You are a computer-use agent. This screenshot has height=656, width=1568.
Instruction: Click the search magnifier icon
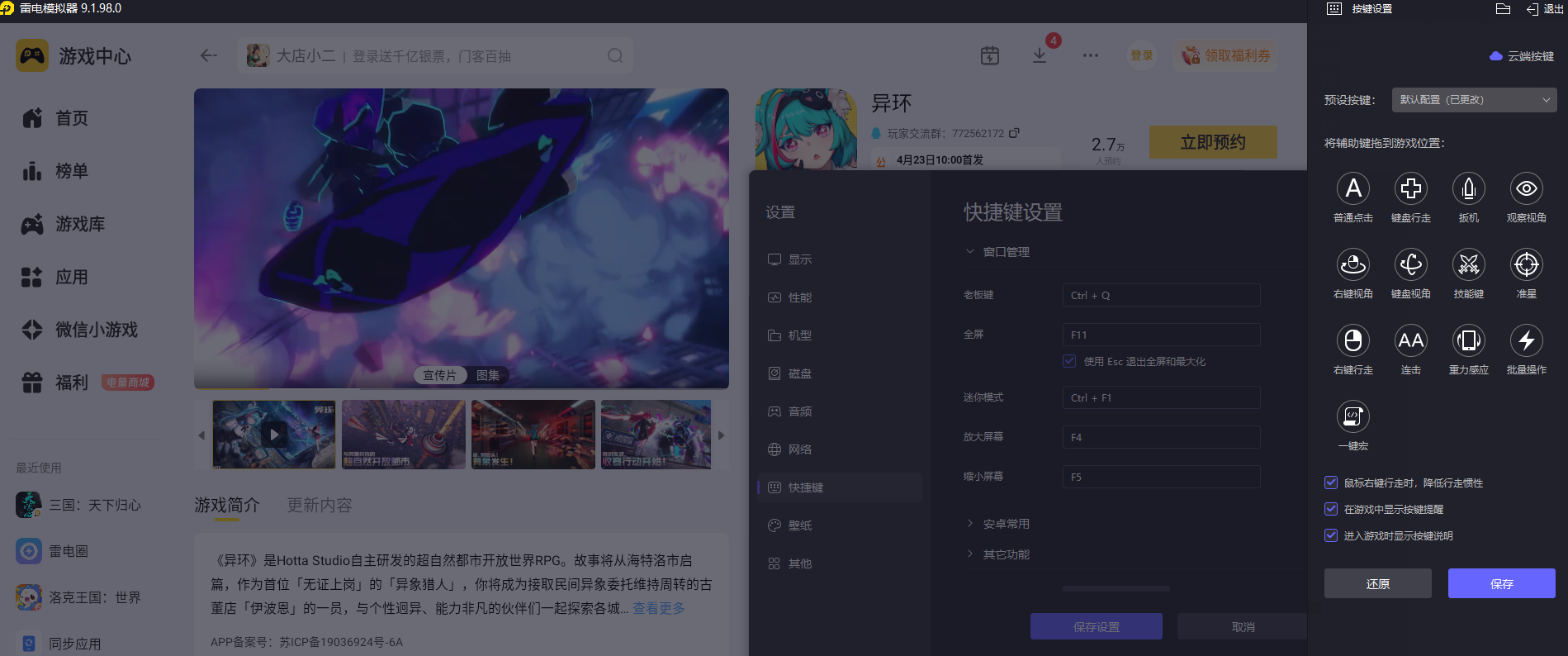tap(615, 55)
